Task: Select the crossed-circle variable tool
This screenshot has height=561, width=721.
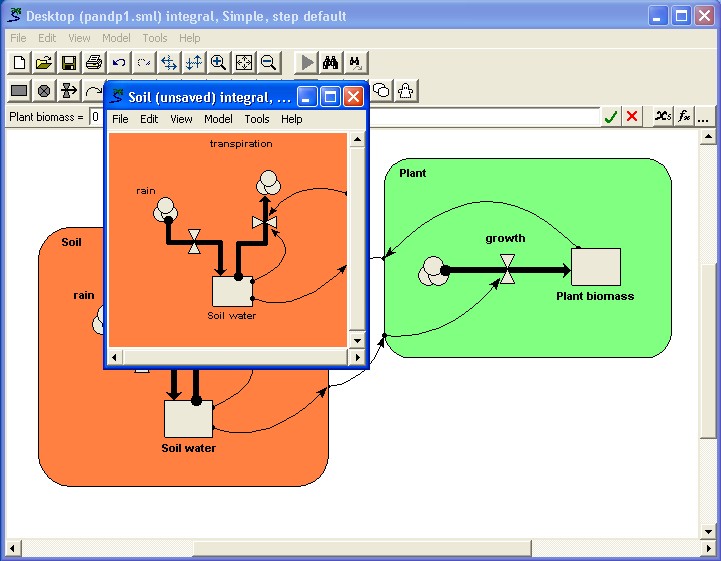Action: [x=44, y=91]
